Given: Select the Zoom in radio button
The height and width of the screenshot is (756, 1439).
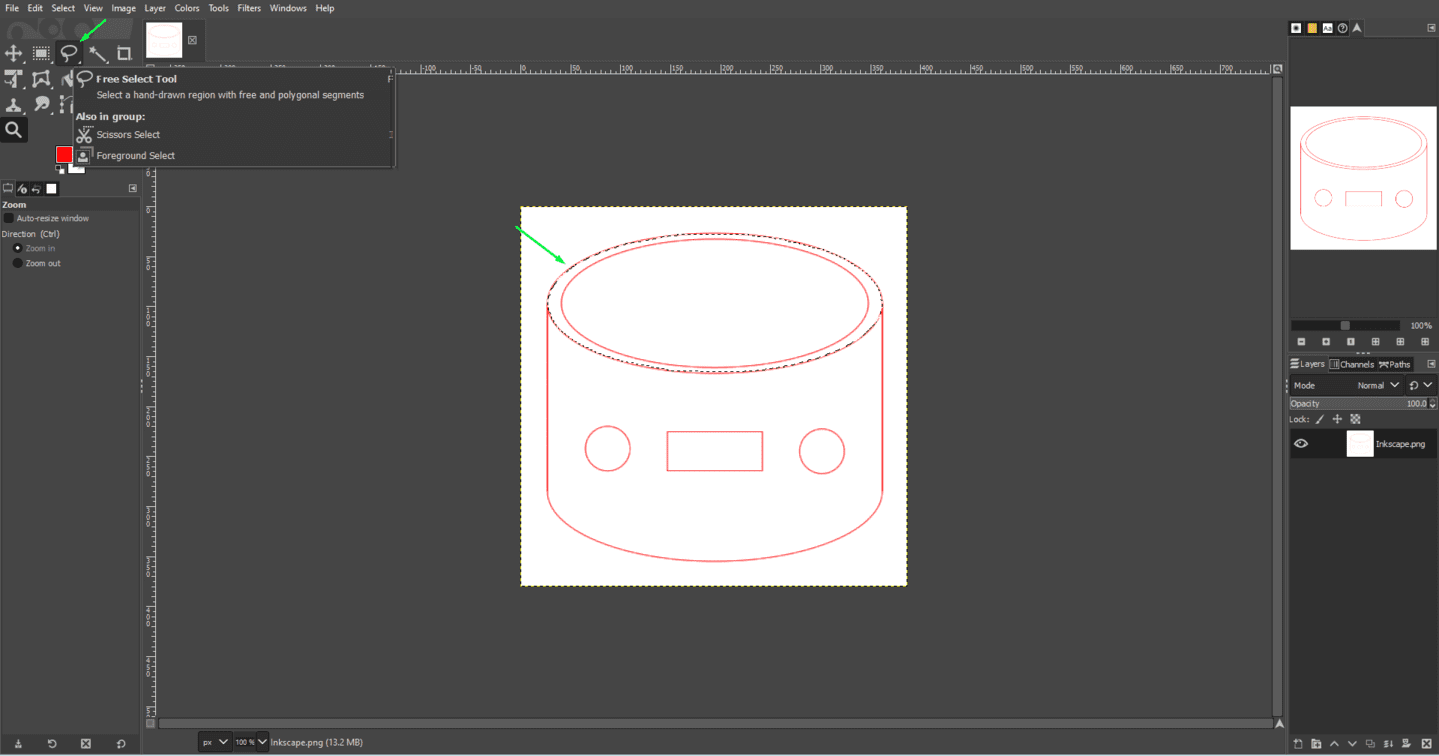Looking at the screenshot, I should pos(17,248).
